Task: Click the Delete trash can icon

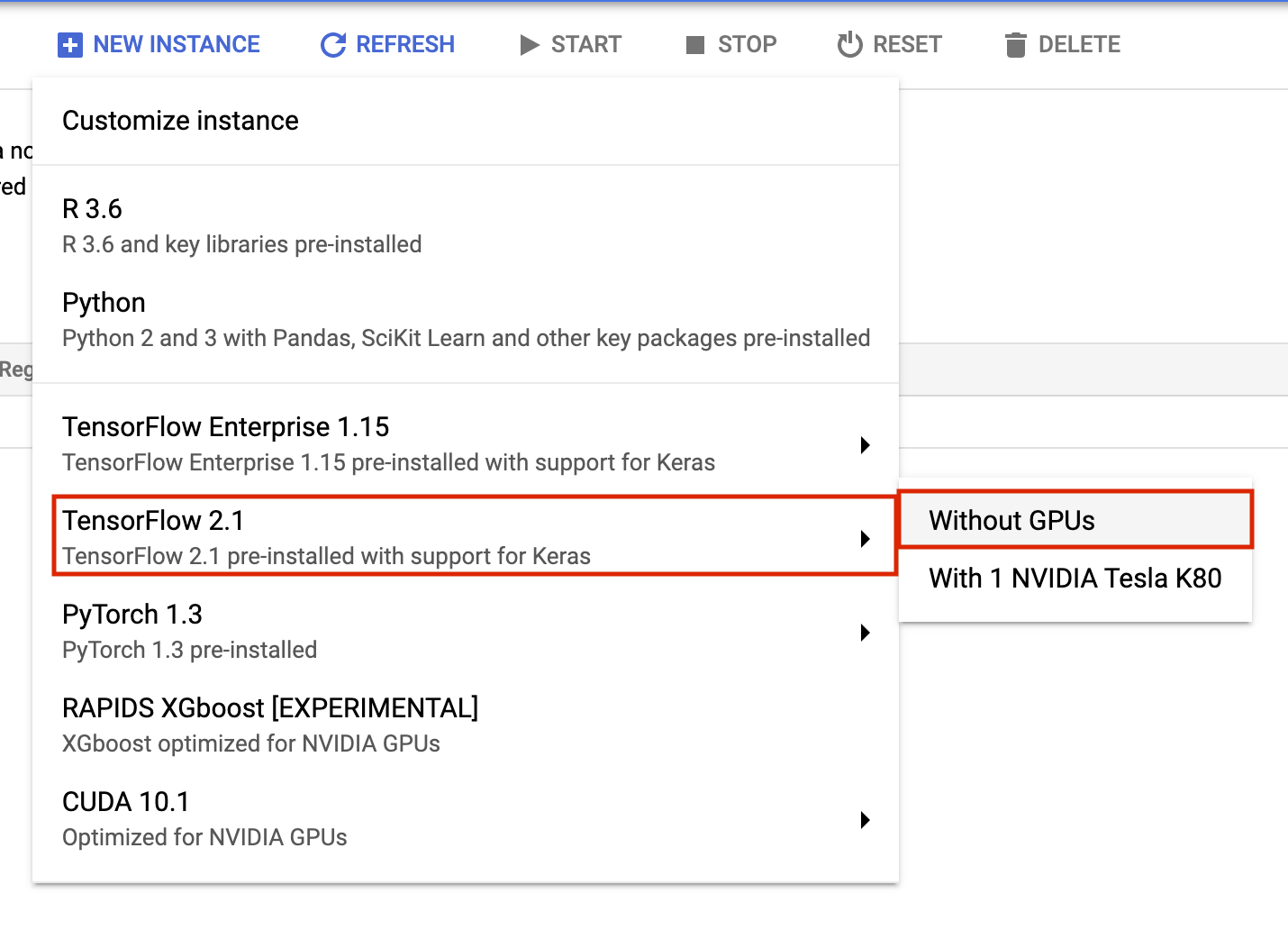Action: [1016, 45]
